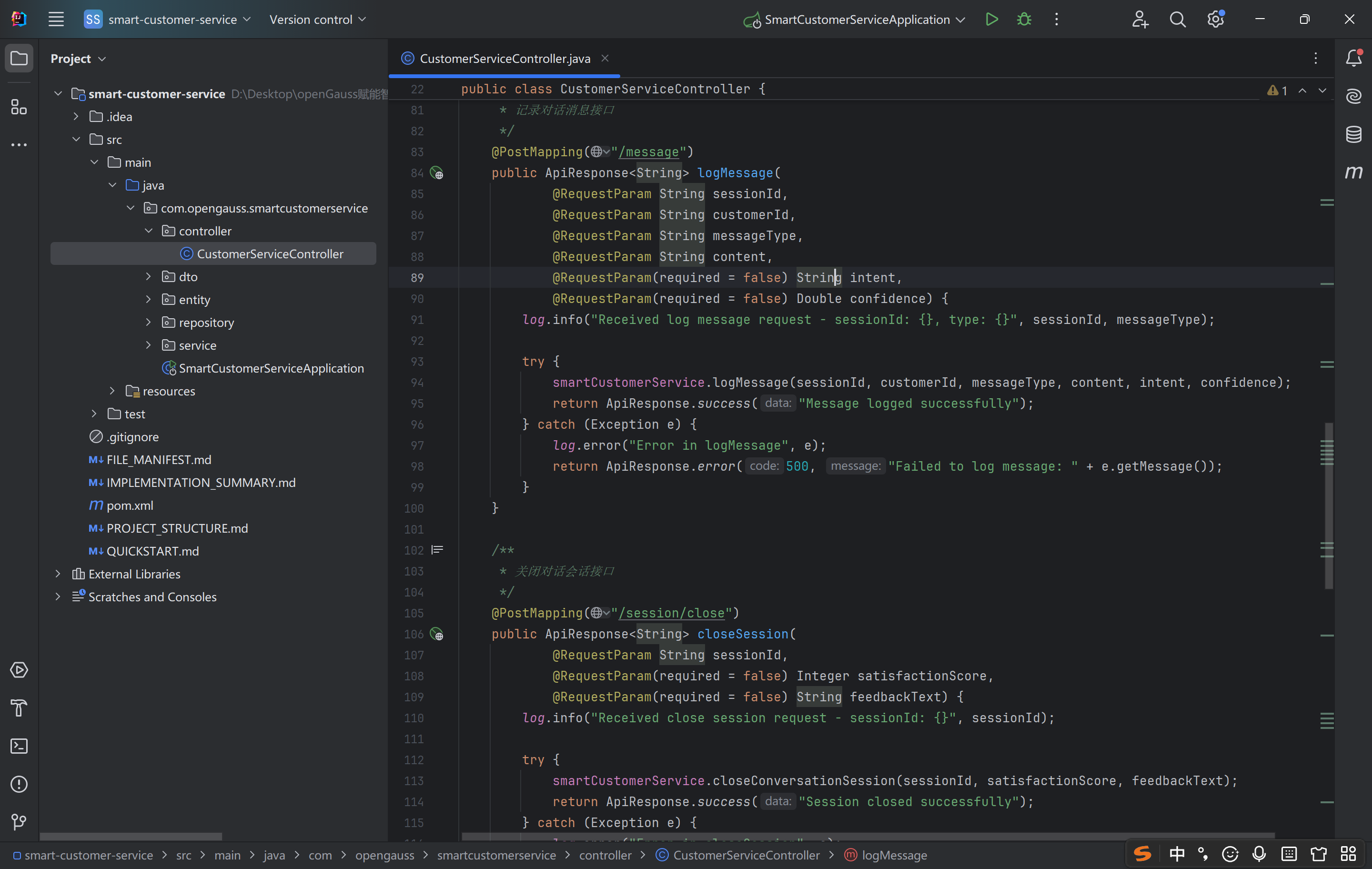The height and width of the screenshot is (869, 1372).
Task: Collapse the controller package folder
Action: pyautogui.click(x=148, y=231)
